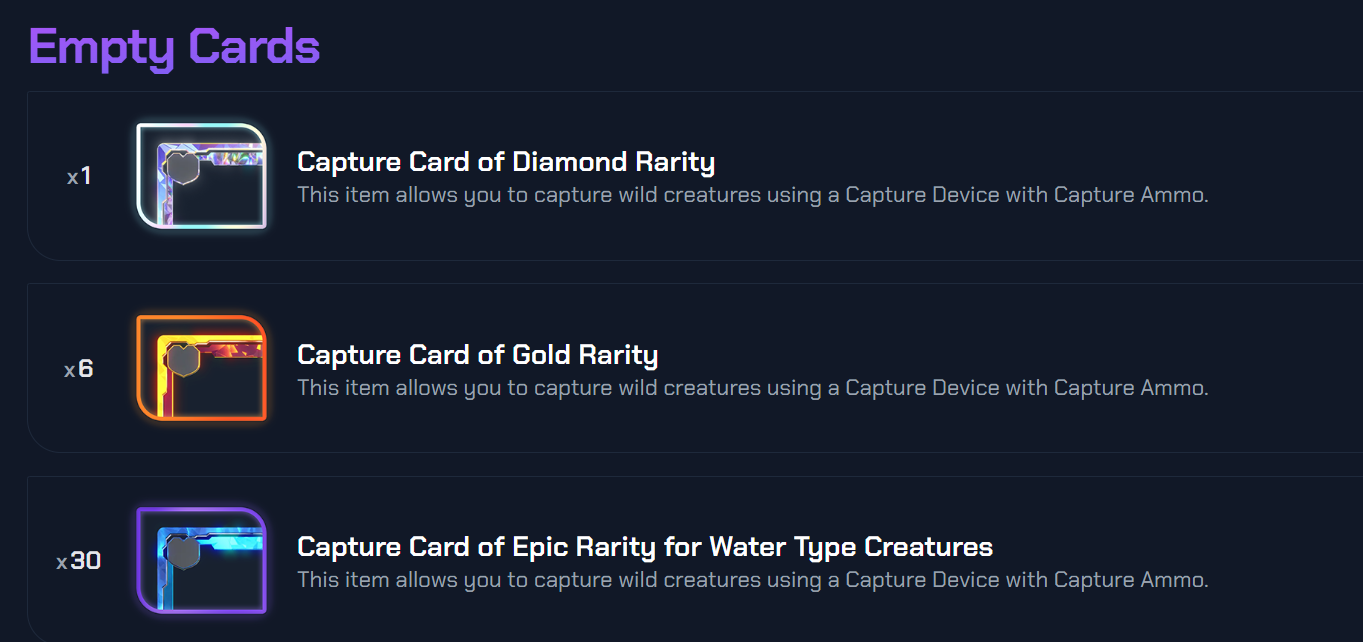Screen dimensions: 1363x642
Task: Click shield badge on Epic Water card
Action: [x=182, y=552]
